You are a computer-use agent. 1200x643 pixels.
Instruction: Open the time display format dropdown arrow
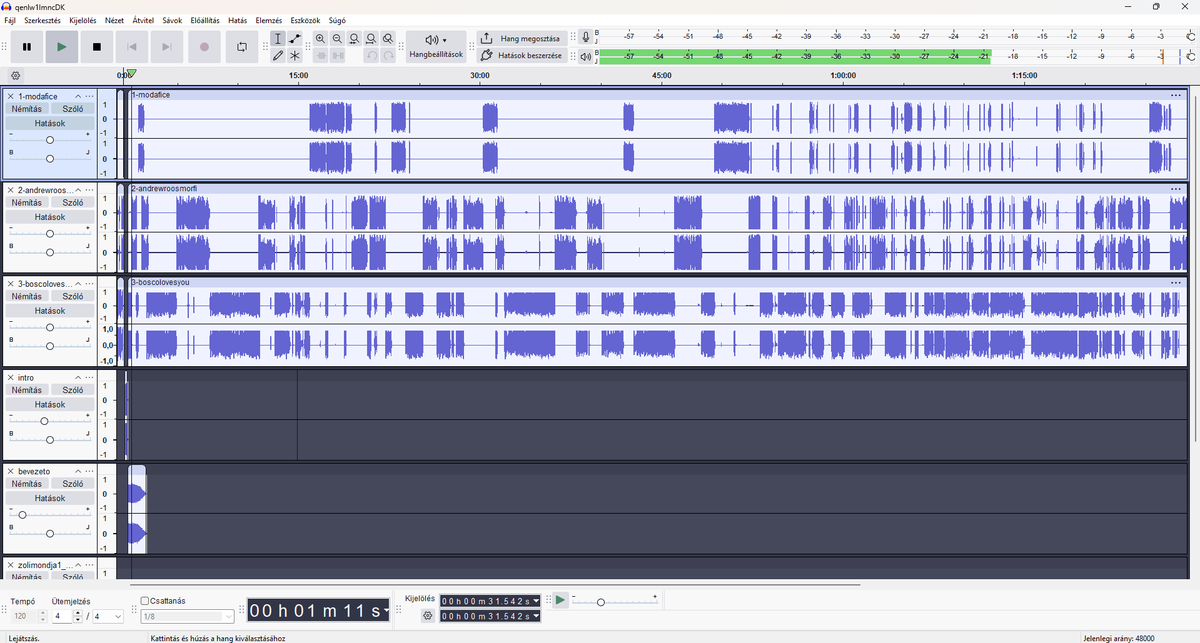point(386,610)
